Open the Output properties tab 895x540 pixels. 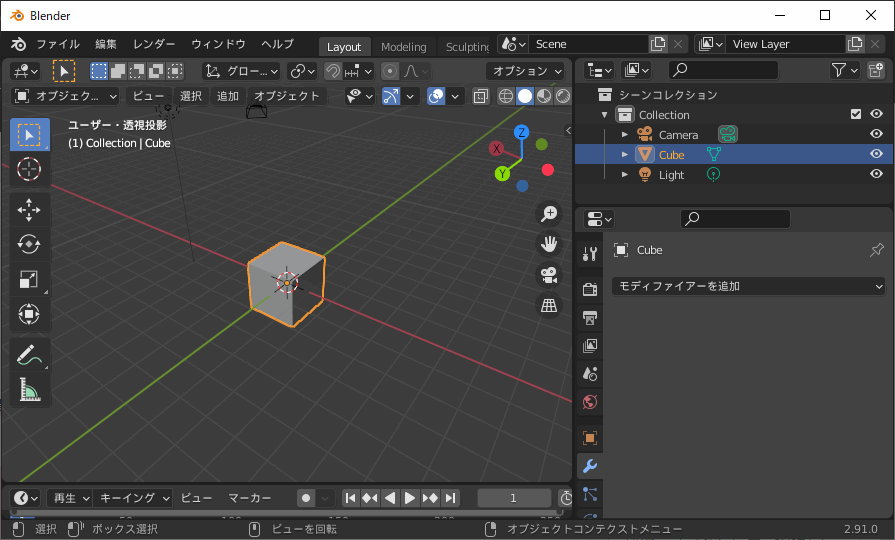point(590,317)
